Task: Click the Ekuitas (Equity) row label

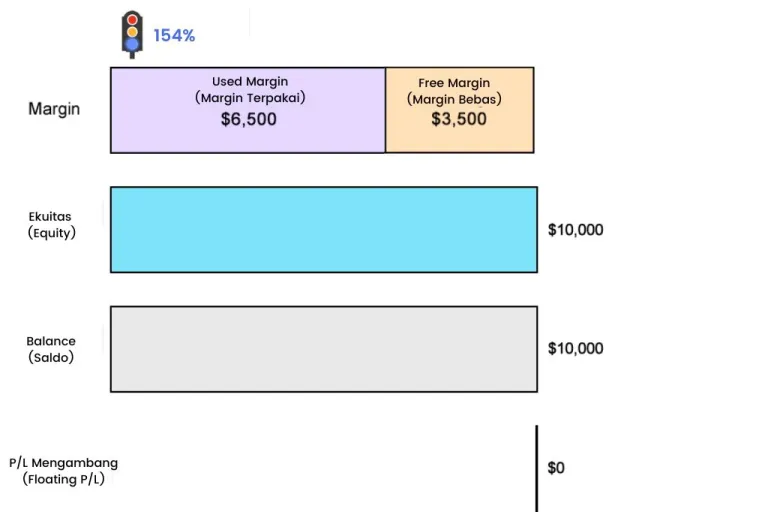Action: tap(51, 225)
